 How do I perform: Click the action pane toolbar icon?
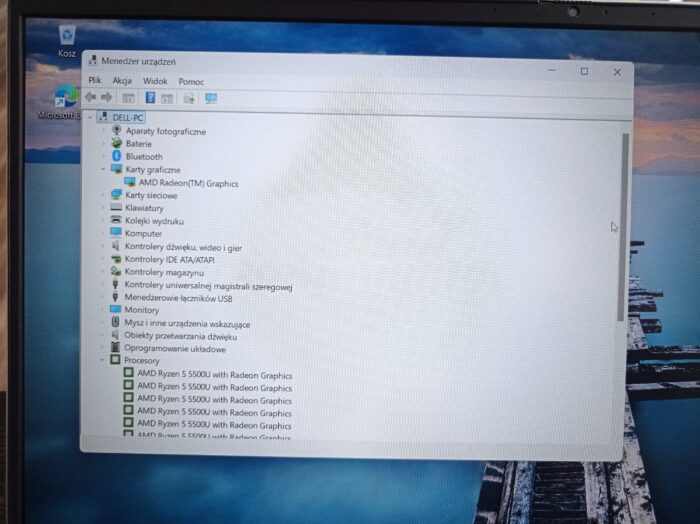click(167, 98)
